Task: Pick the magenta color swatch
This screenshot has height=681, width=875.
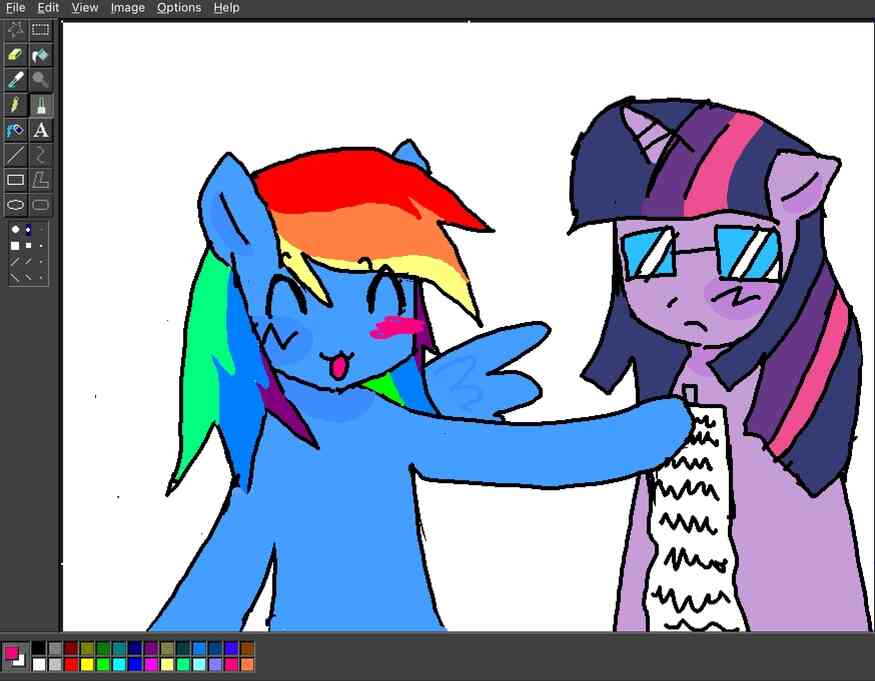Action: point(151,664)
